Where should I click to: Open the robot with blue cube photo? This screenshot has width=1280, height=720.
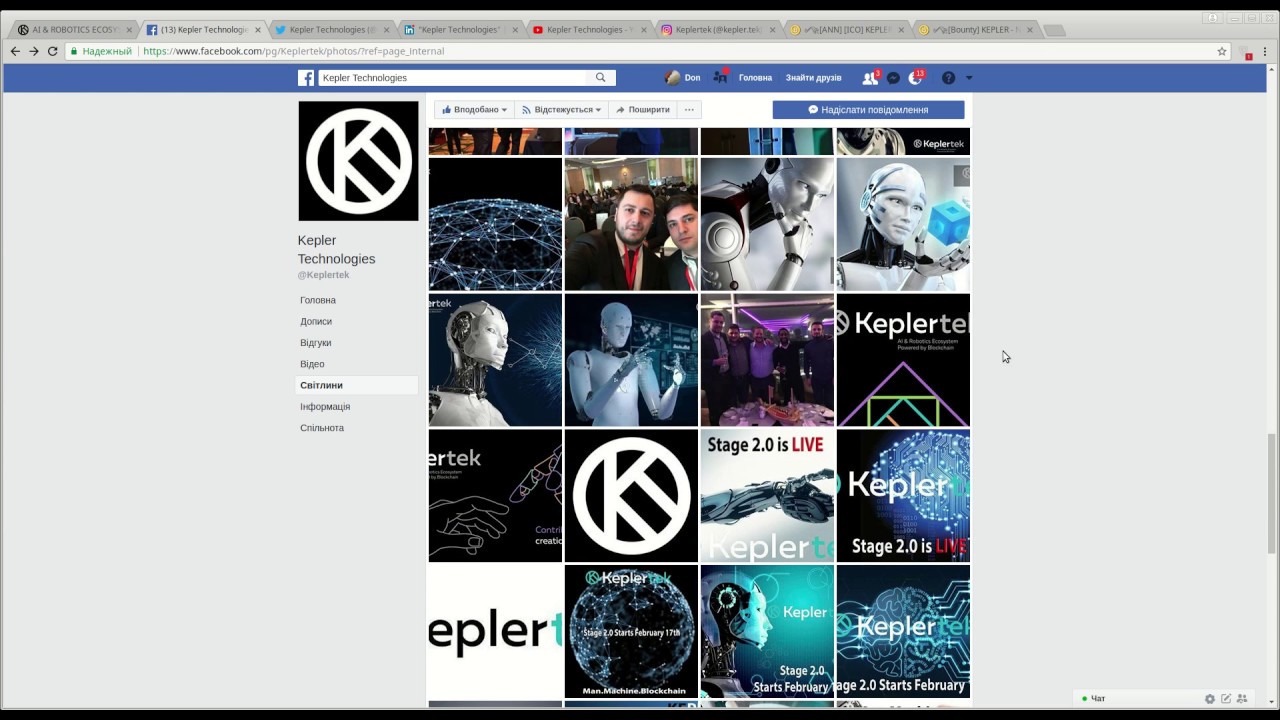(903, 224)
